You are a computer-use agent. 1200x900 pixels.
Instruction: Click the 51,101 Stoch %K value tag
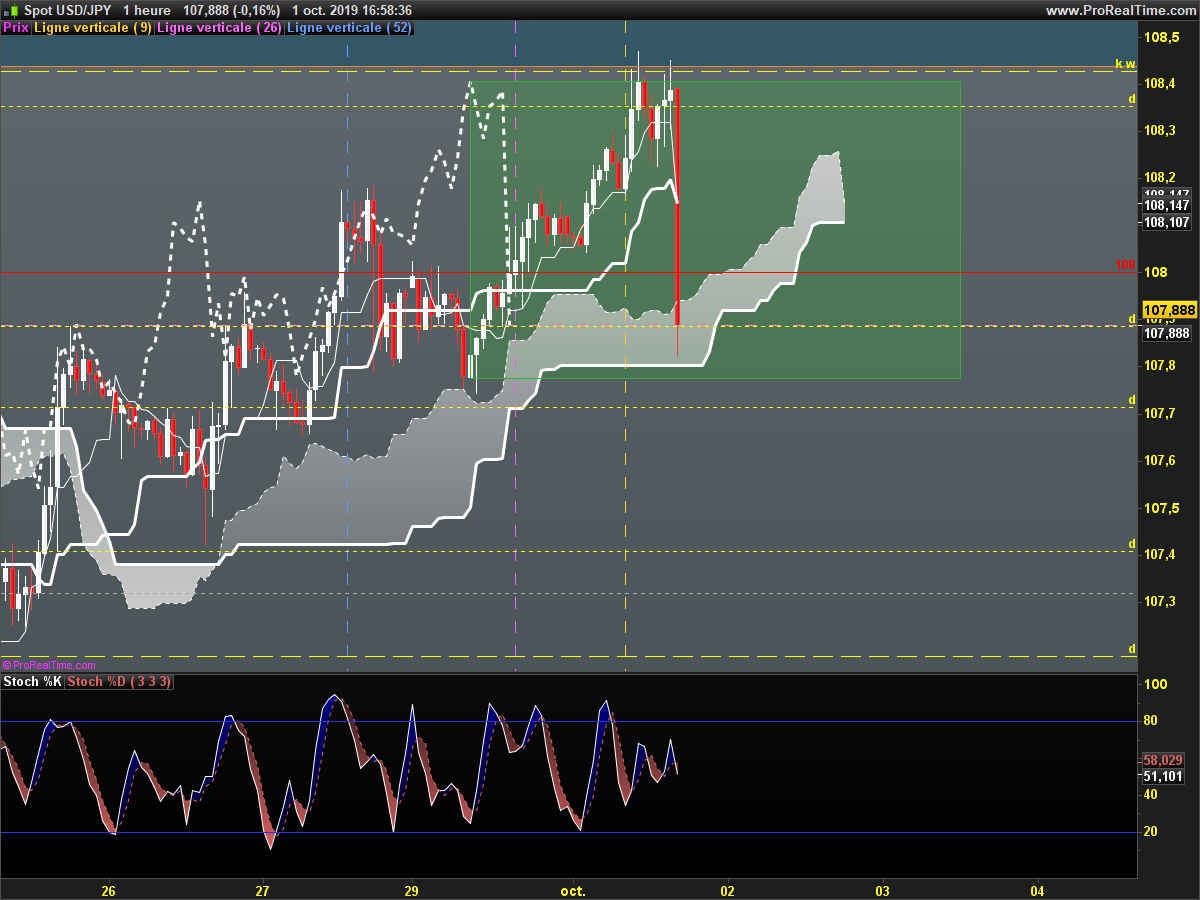point(1163,775)
